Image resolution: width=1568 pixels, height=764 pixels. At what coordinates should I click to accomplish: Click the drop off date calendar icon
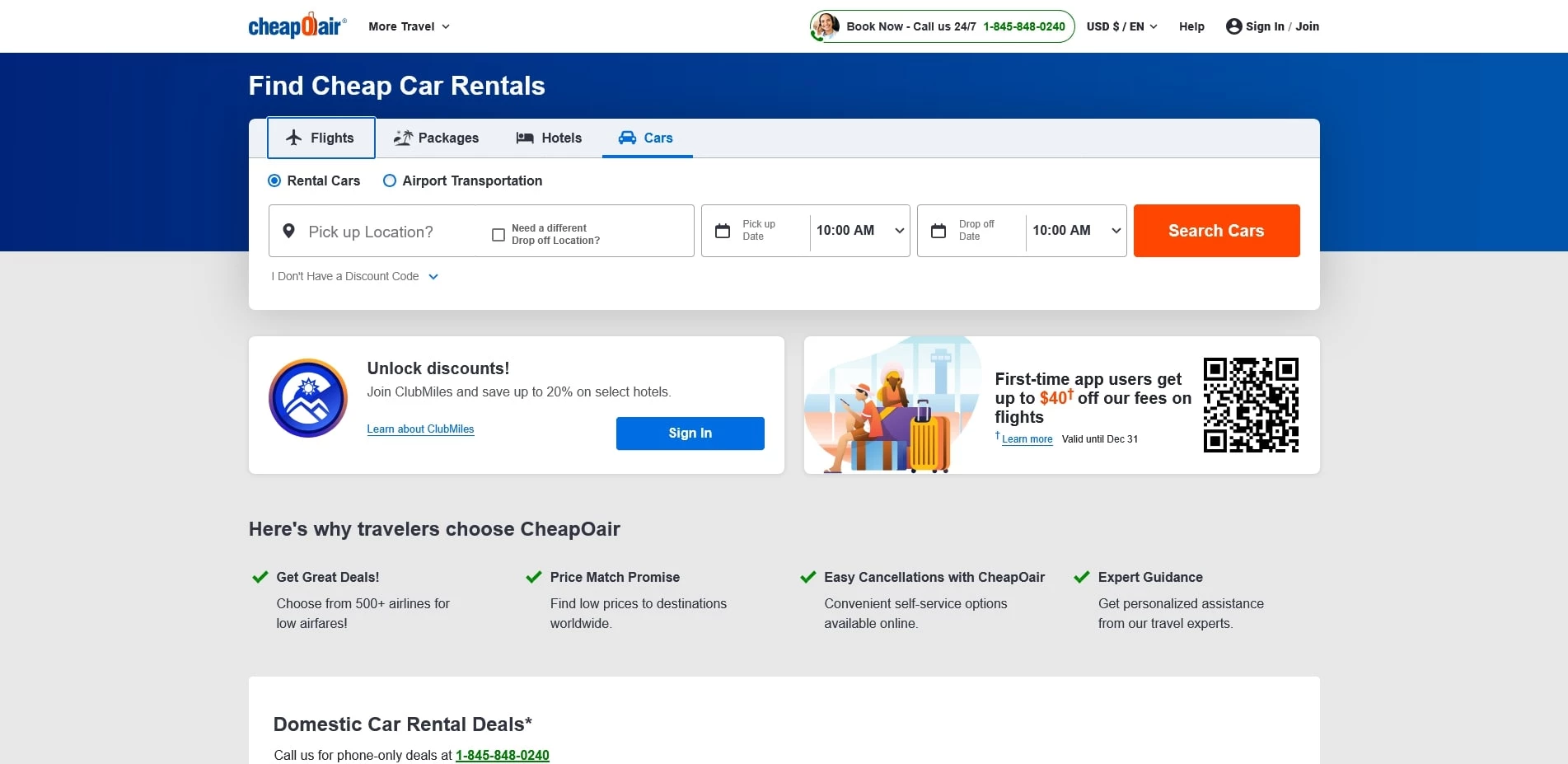click(x=938, y=231)
